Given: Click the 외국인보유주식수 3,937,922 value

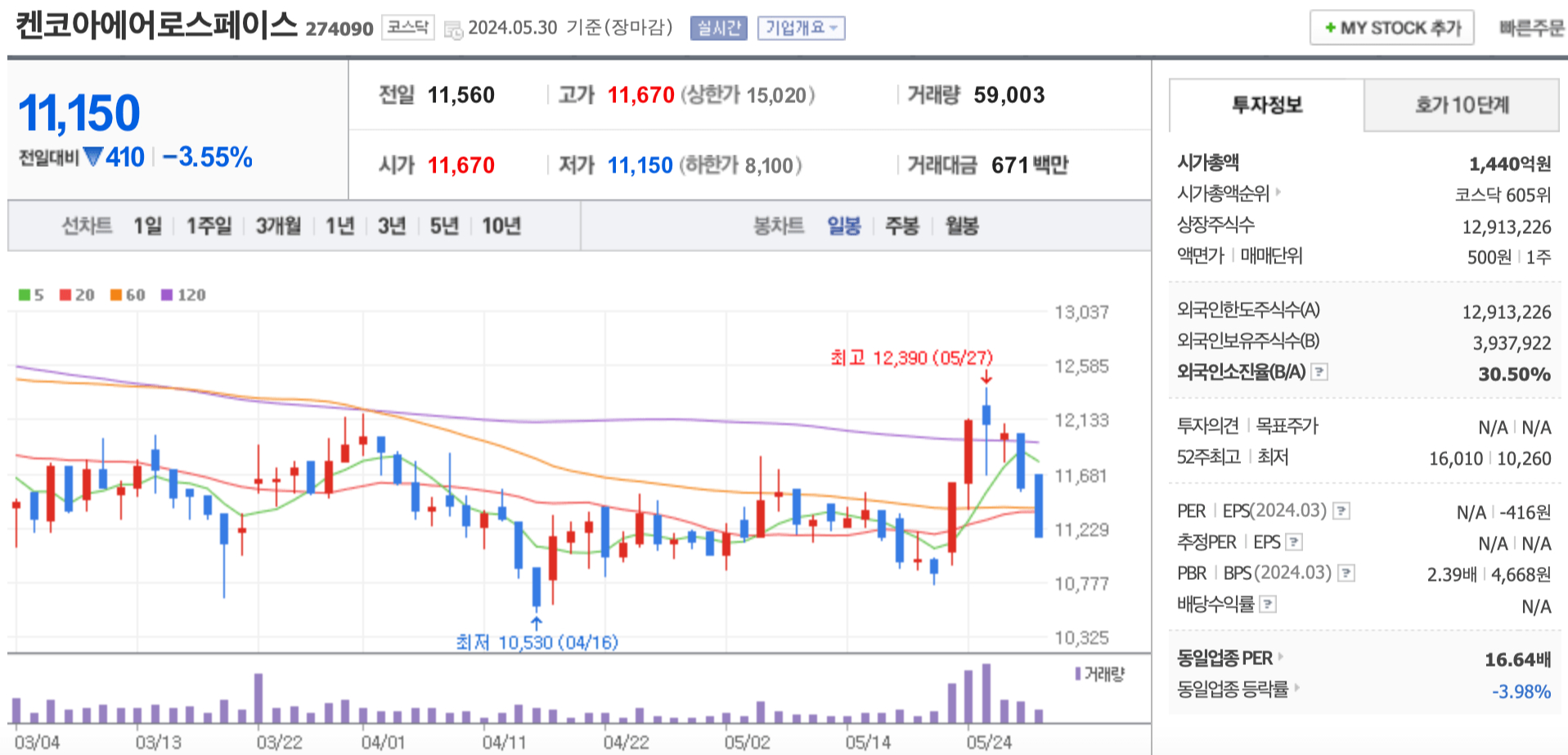Looking at the screenshot, I should pos(1512,343).
